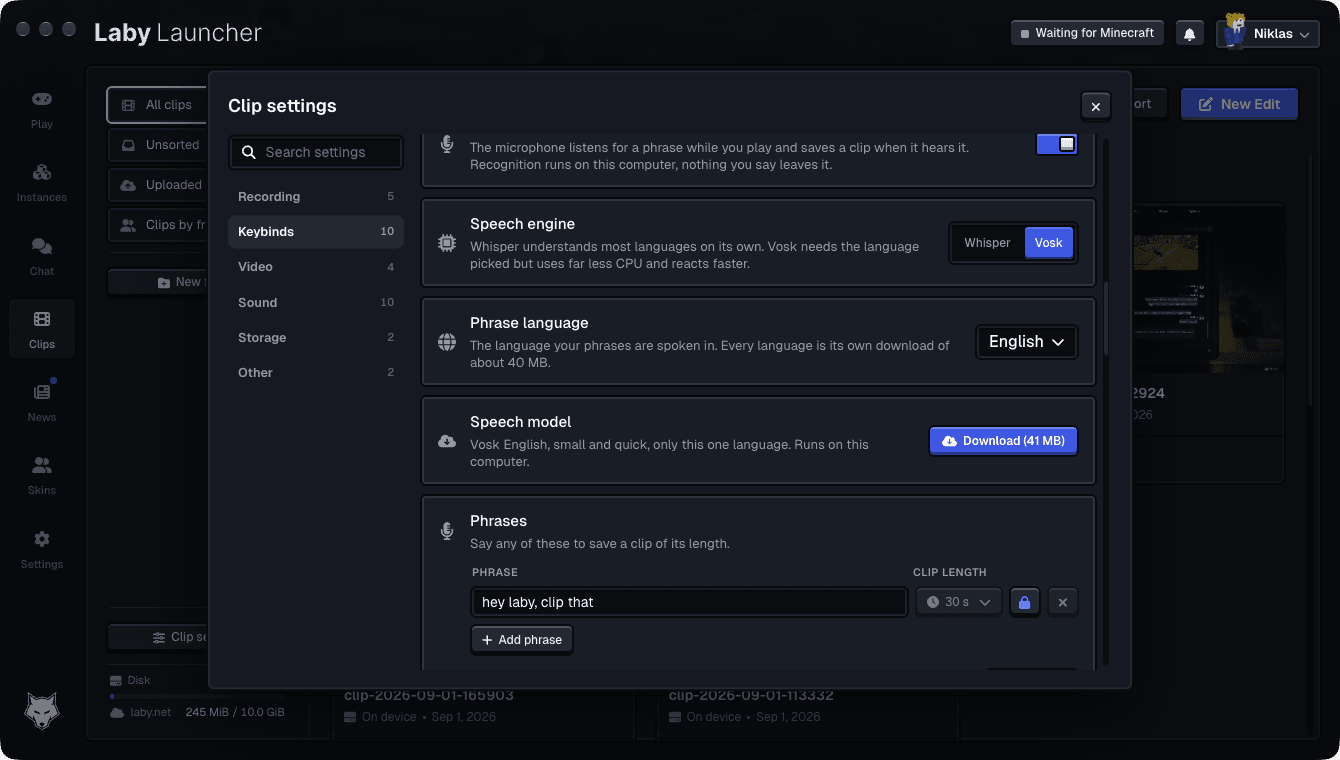Open the Niklas account menu

coord(1268,34)
